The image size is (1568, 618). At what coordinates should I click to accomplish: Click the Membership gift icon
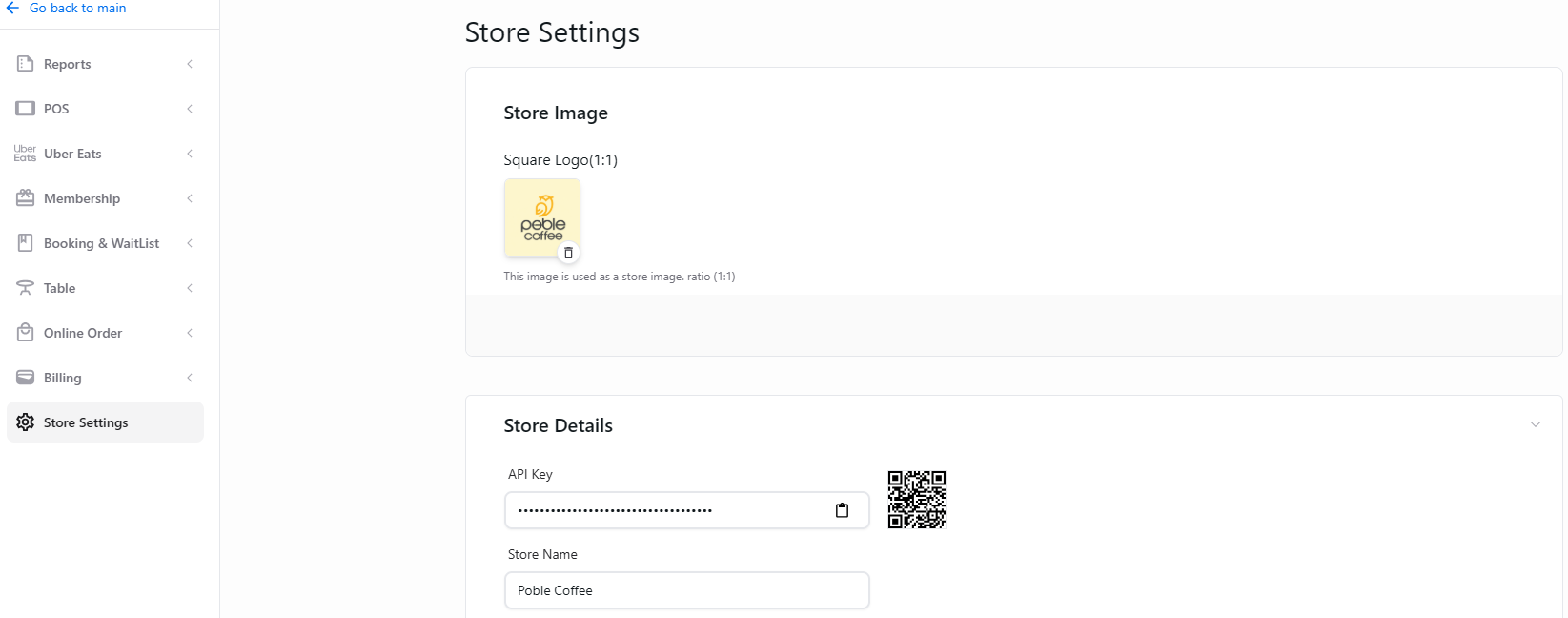pyautogui.click(x=26, y=198)
